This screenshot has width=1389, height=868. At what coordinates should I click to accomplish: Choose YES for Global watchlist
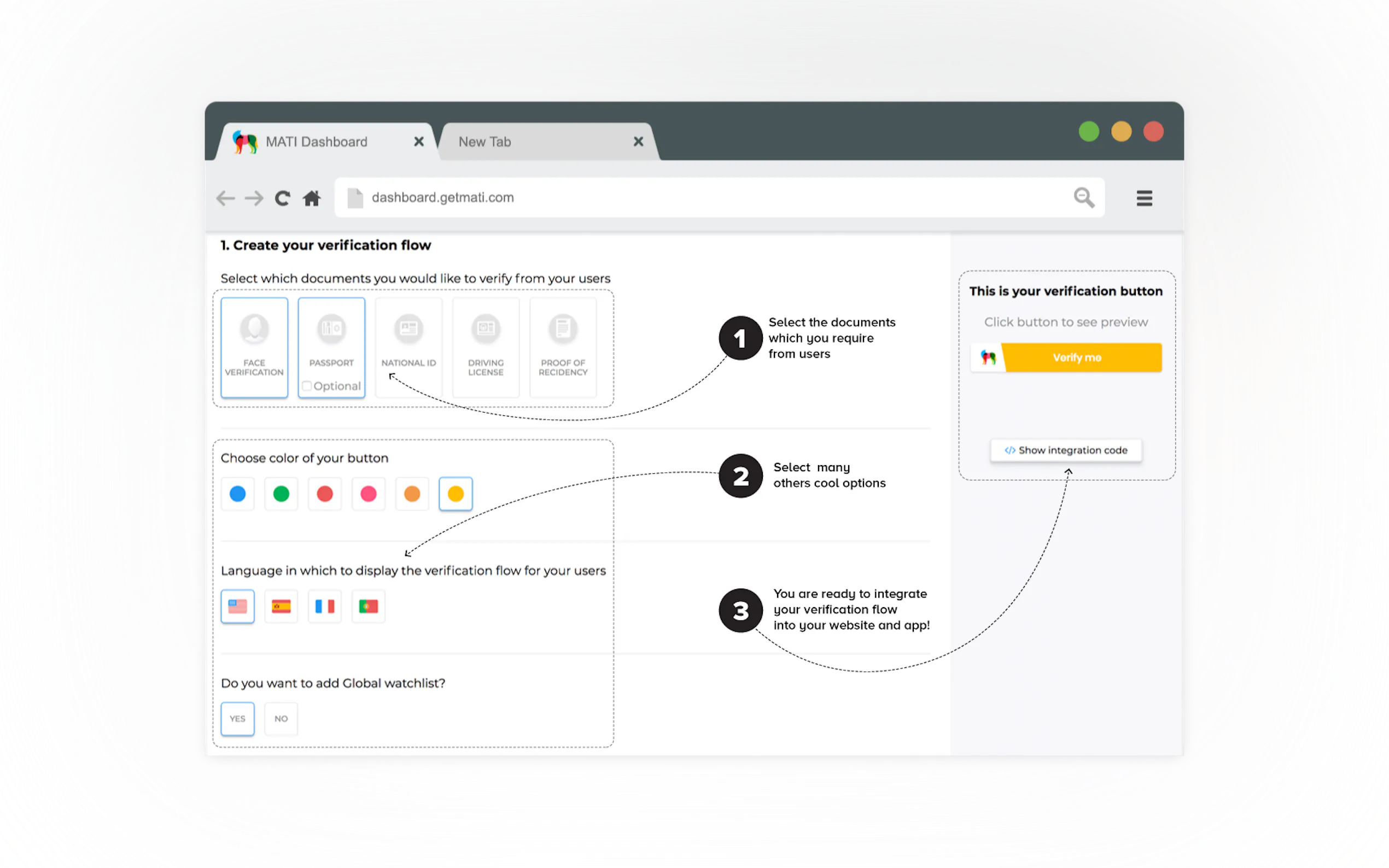237,718
